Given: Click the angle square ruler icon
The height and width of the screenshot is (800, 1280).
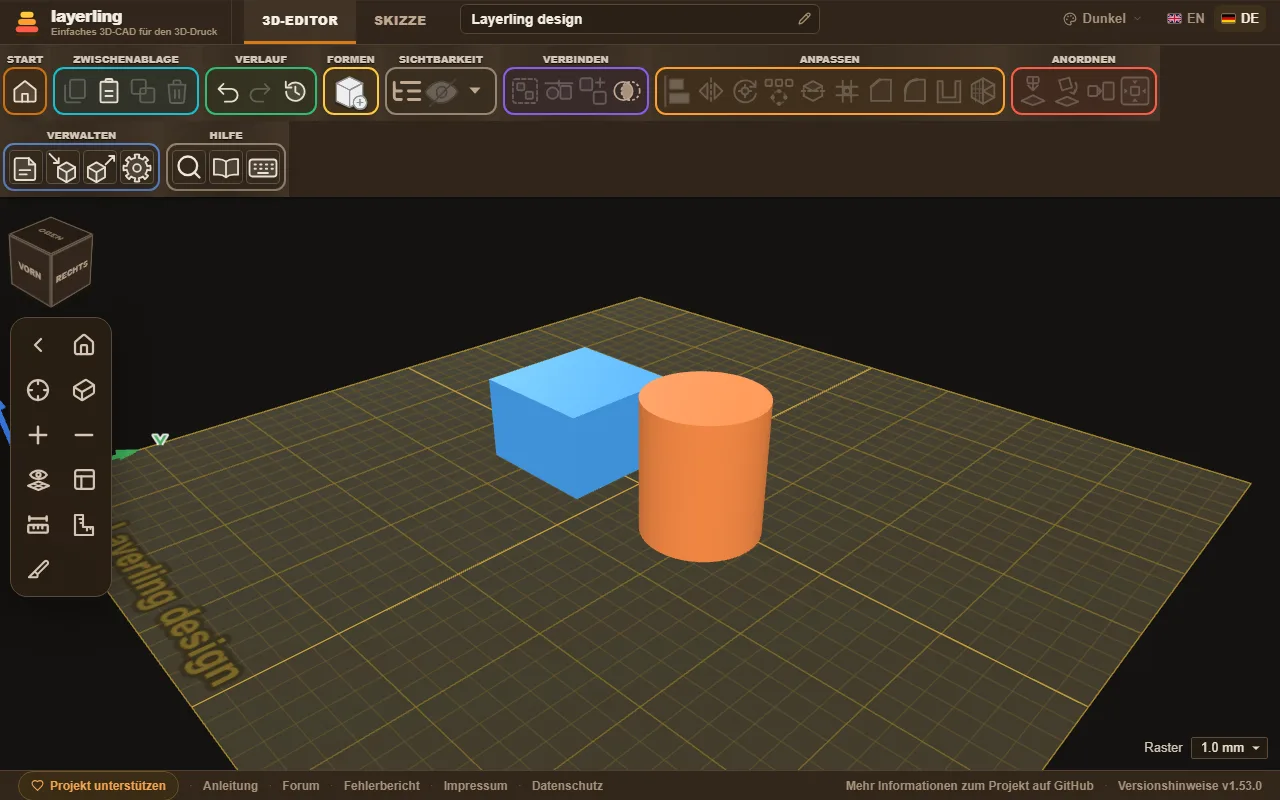Looking at the screenshot, I should [84, 525].
